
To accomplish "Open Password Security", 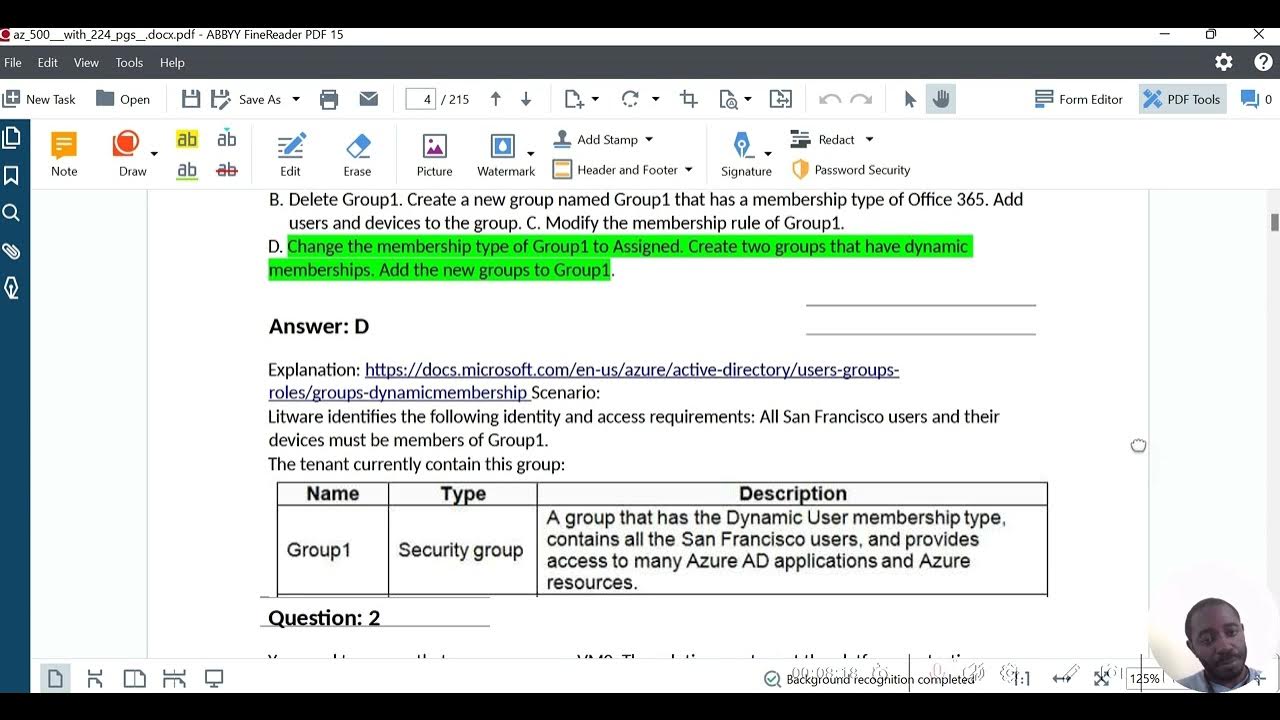I will click(x=851, y=170).
